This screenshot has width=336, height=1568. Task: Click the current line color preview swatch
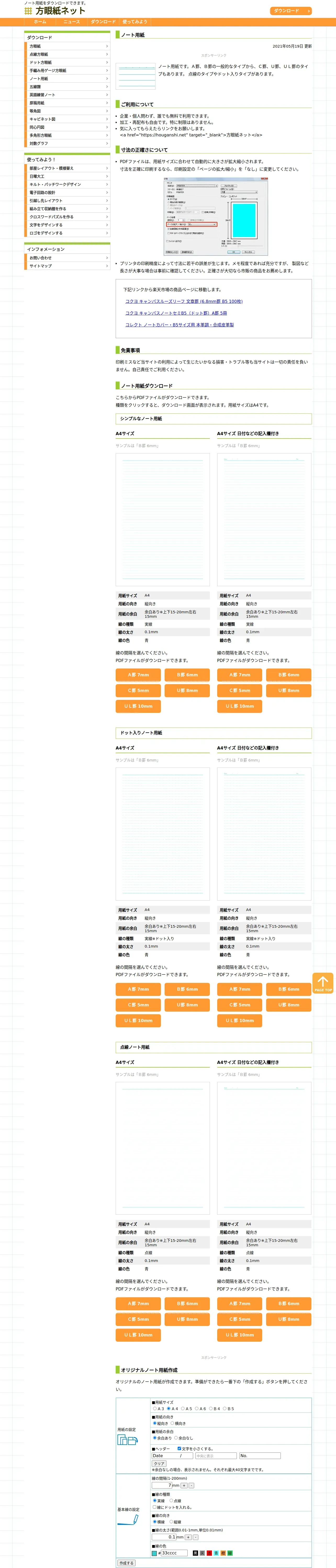pos(154,1553)
